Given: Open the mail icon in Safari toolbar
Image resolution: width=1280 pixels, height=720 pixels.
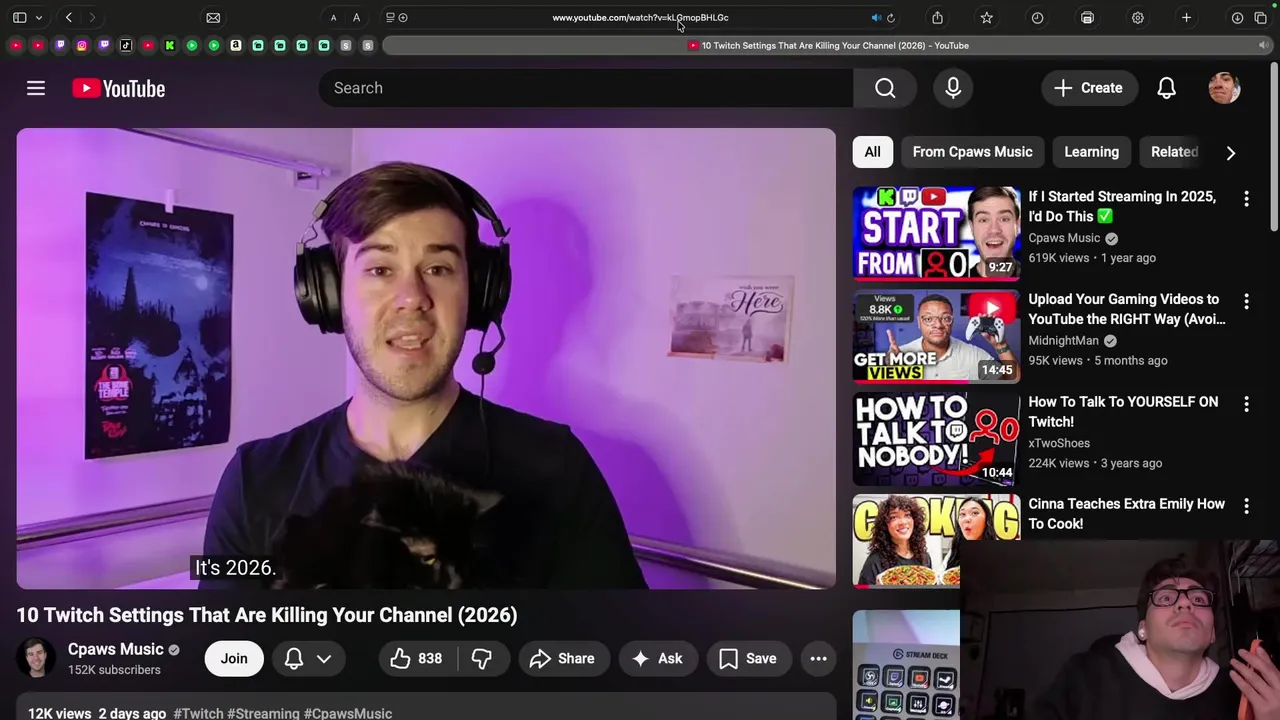Looking at the screenshot, I should [213, 17].
